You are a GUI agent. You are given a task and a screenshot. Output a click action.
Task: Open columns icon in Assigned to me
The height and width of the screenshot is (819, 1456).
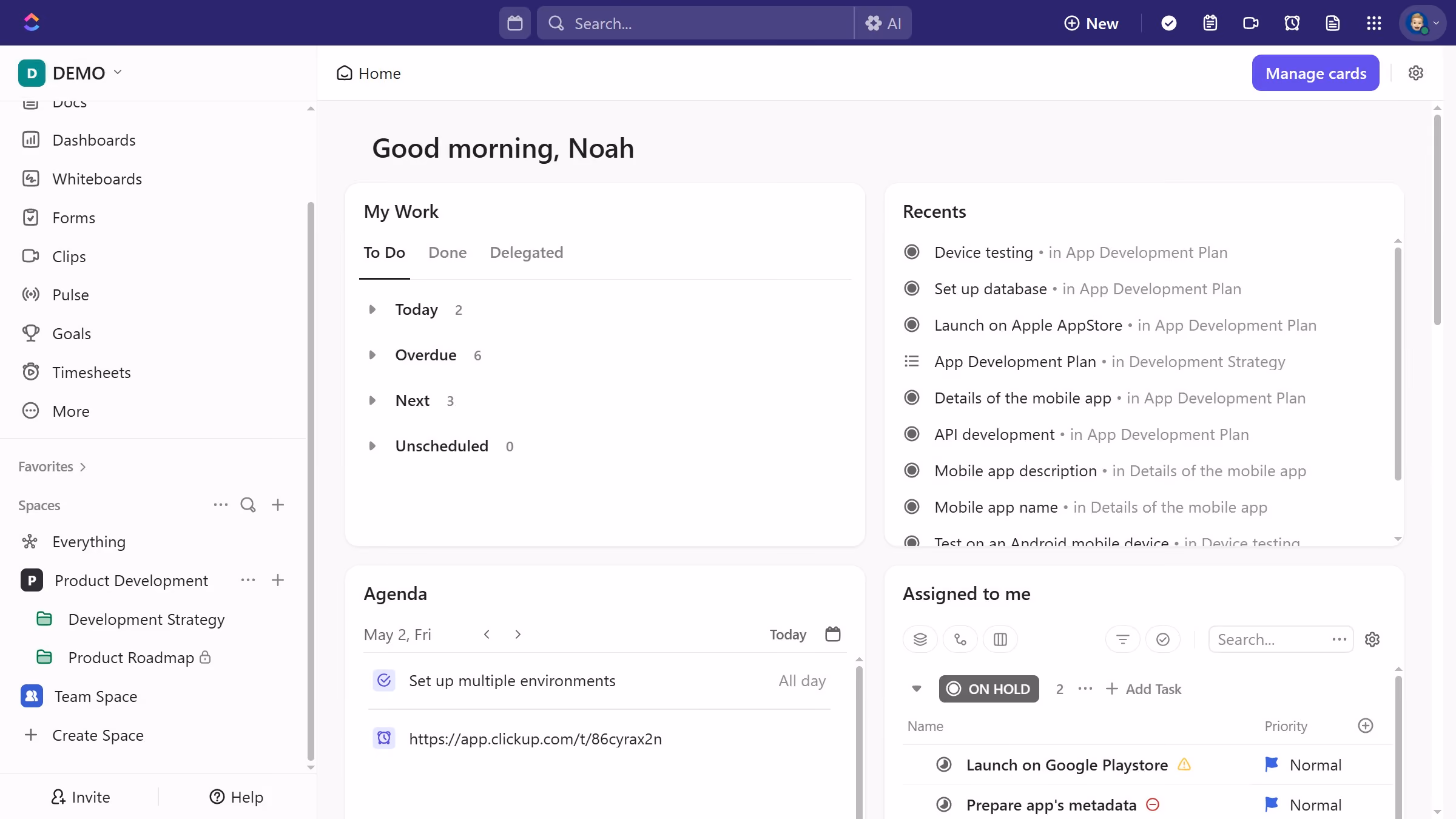pyautogui.click(x=1000, y=639)
